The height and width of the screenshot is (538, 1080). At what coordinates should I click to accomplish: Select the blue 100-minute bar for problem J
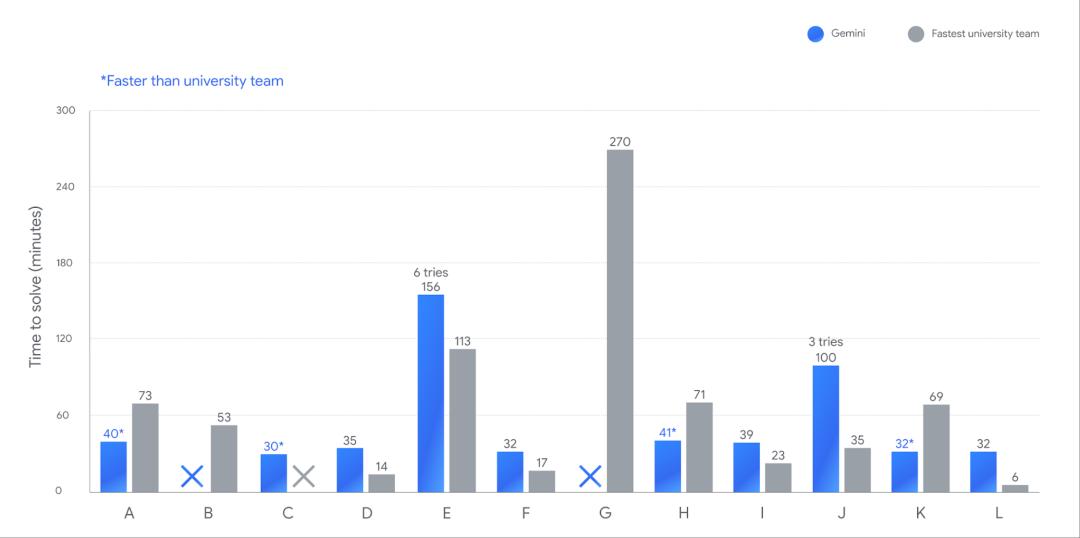pyautogui.click(x=826, y=428)
